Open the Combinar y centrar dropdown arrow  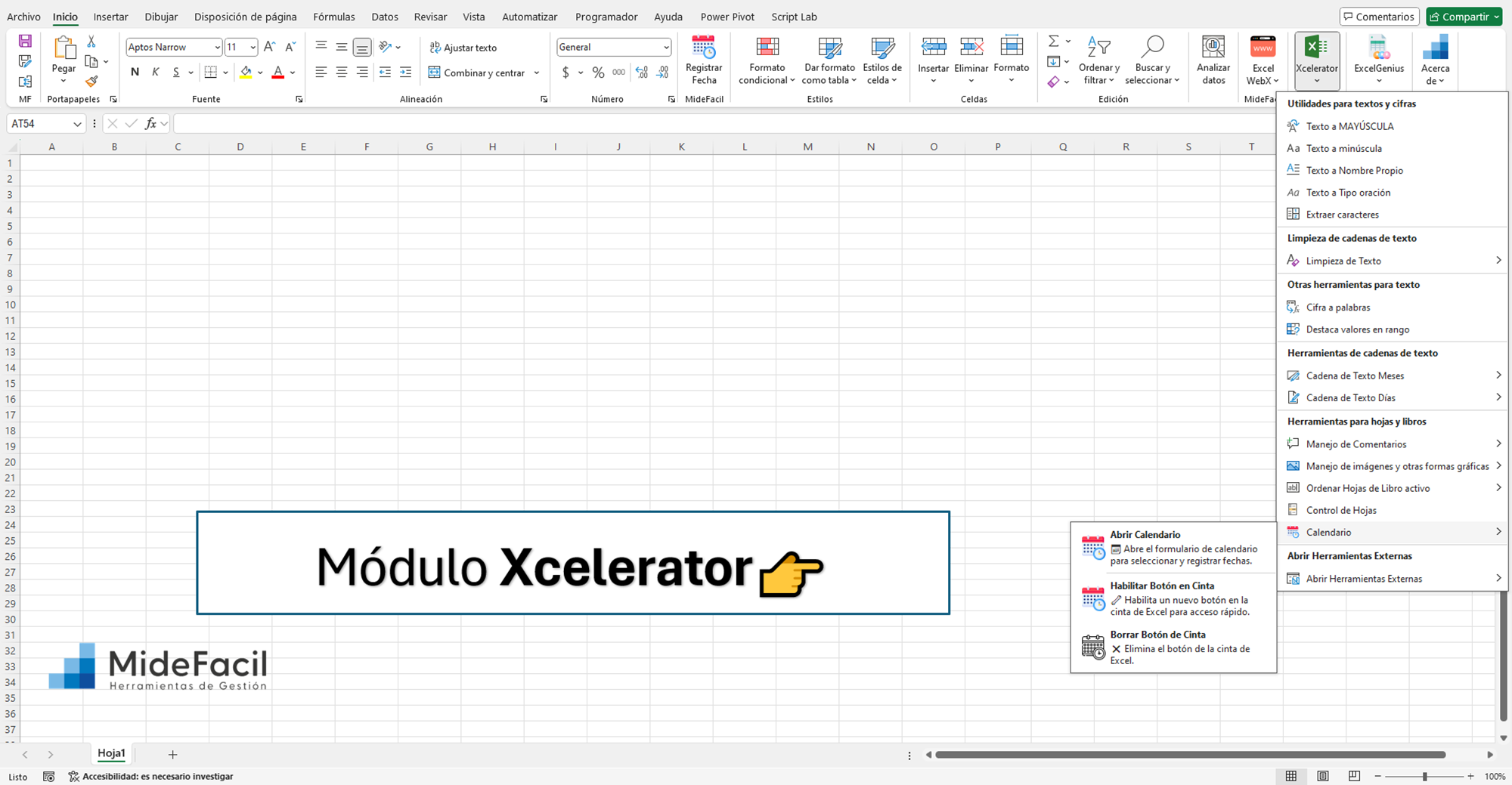tap(537, 73)
